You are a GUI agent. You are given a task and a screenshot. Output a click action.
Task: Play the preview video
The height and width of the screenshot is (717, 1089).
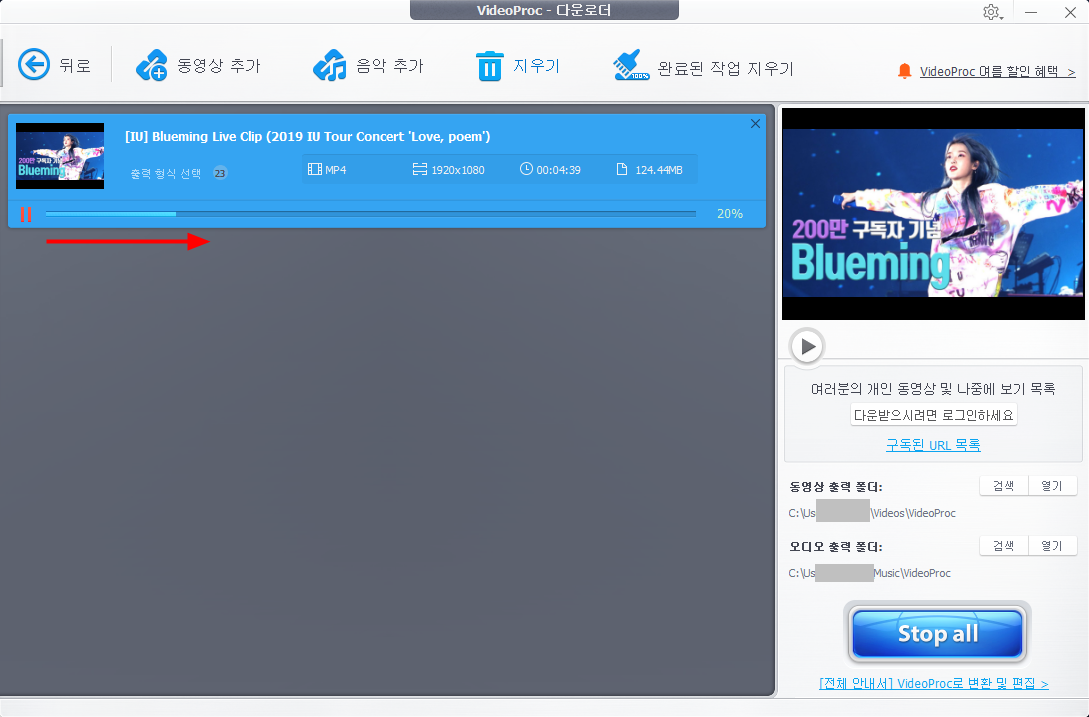[x=807, y=346]
